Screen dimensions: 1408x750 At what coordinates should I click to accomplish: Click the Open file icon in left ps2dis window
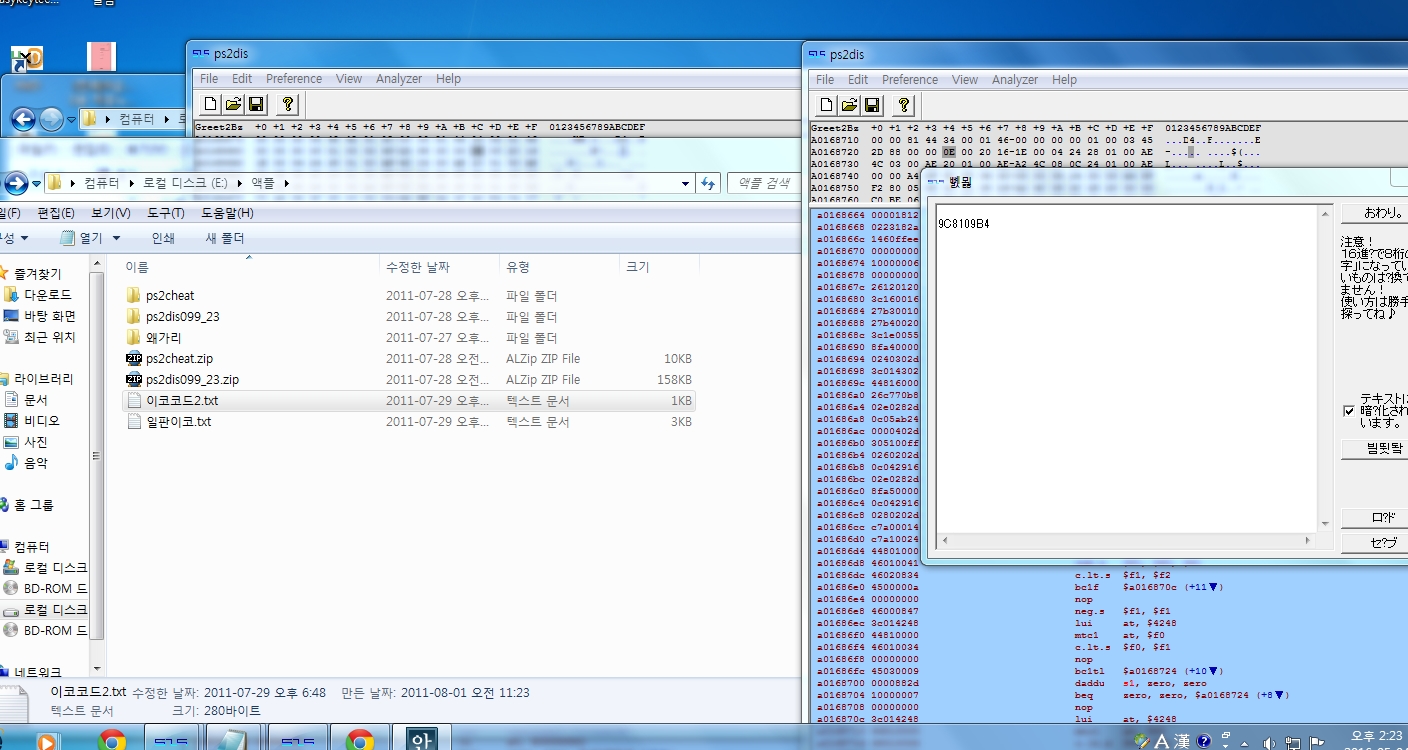pyautogui.click(x=233, y=104)
